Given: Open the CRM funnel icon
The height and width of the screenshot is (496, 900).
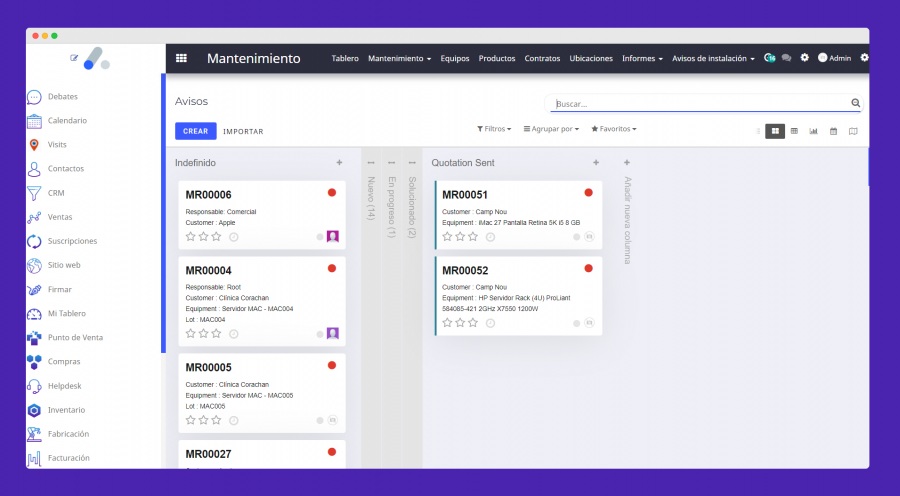Looking at the screenshot, I should [34, 193].
